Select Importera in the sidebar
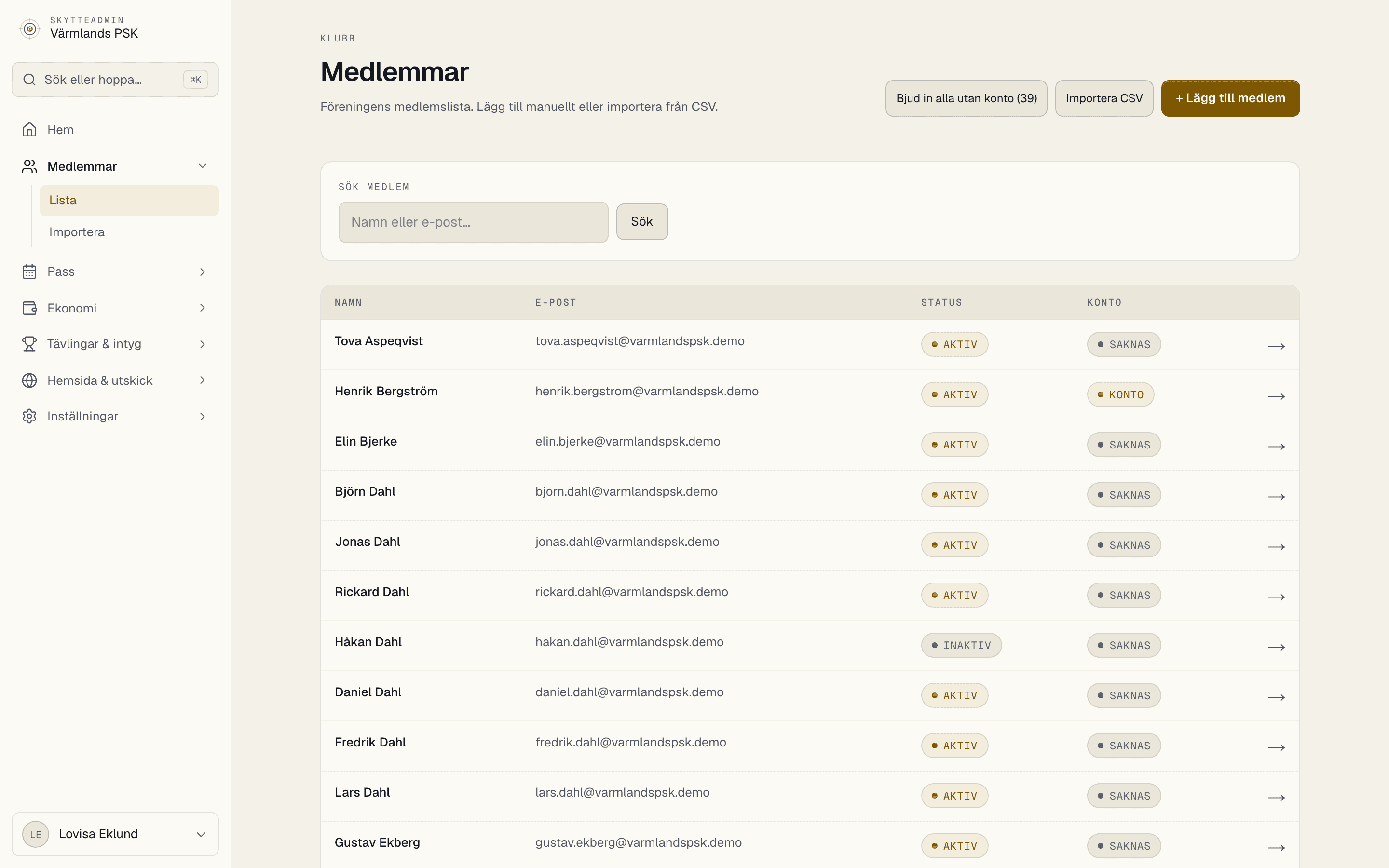The image size is (1389, 868). click(129, 232)
